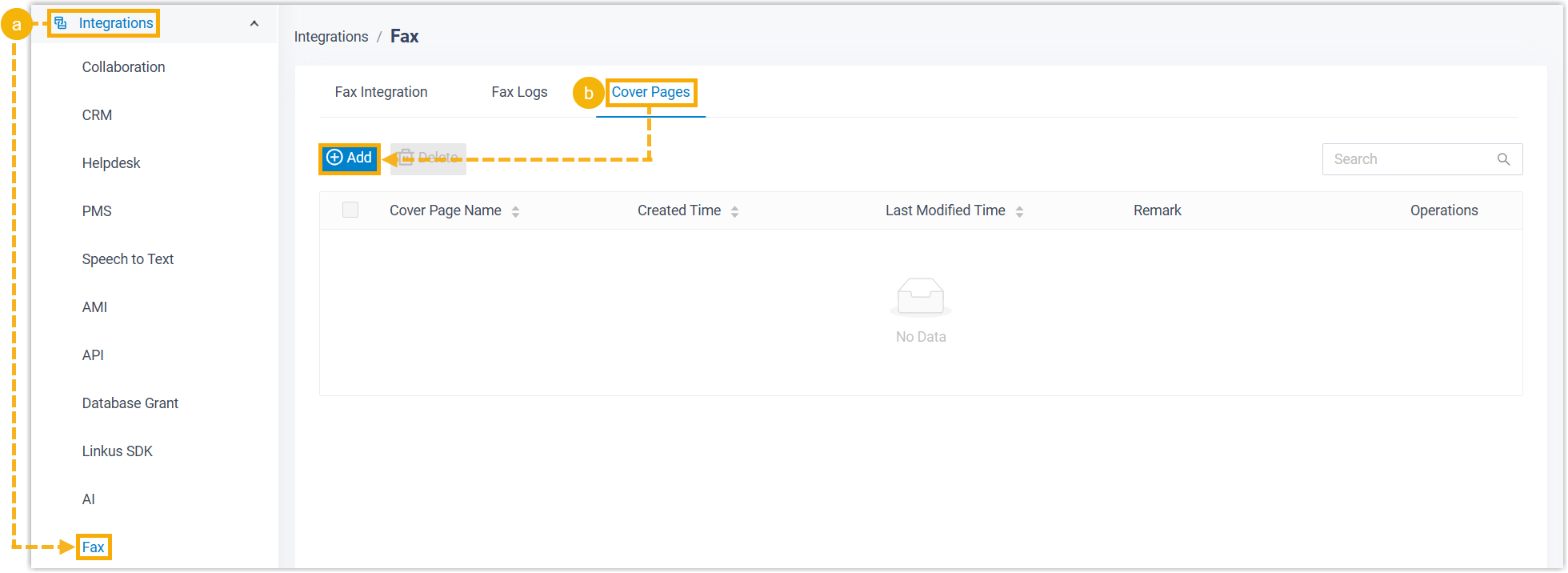Select the Cover Pages tab
The image size is (1568, 573).
coord(650,92)
